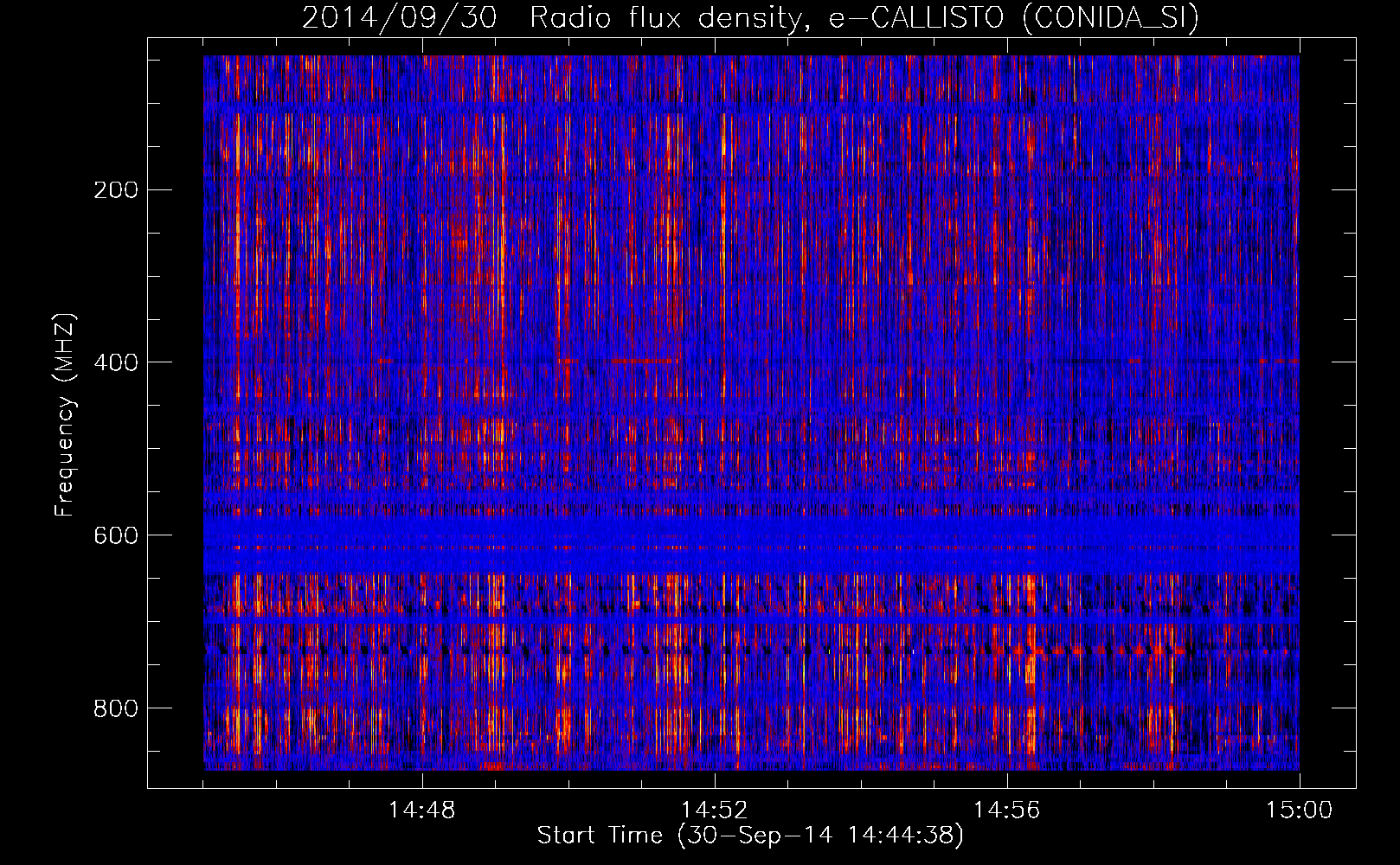Click the 600 frequency tick label
The height and width of the screenshot is (865, 1400).
pos(116,535)
